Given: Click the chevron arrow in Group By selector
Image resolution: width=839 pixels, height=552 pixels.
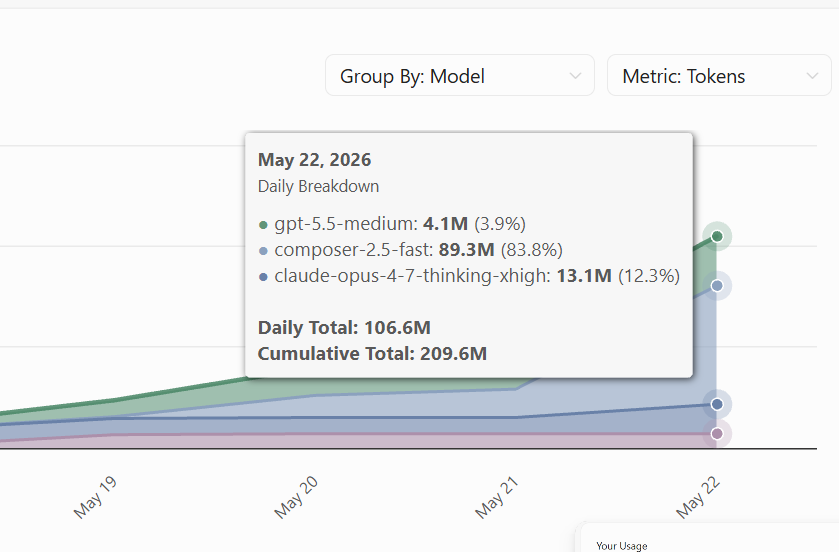Looking at the screenshot, I should click(x=575, y=76).
